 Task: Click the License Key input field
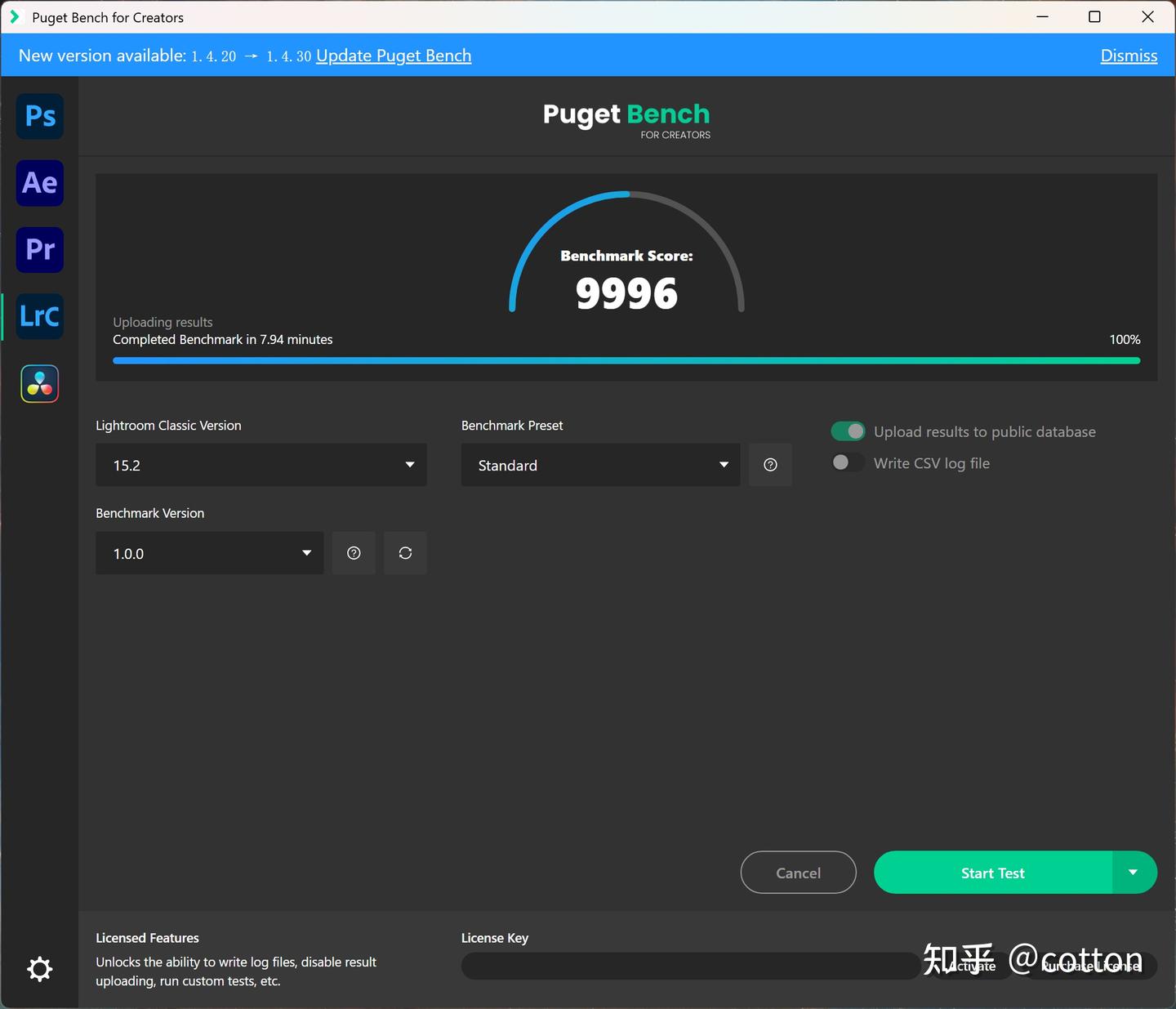click(x=691, y=966)
